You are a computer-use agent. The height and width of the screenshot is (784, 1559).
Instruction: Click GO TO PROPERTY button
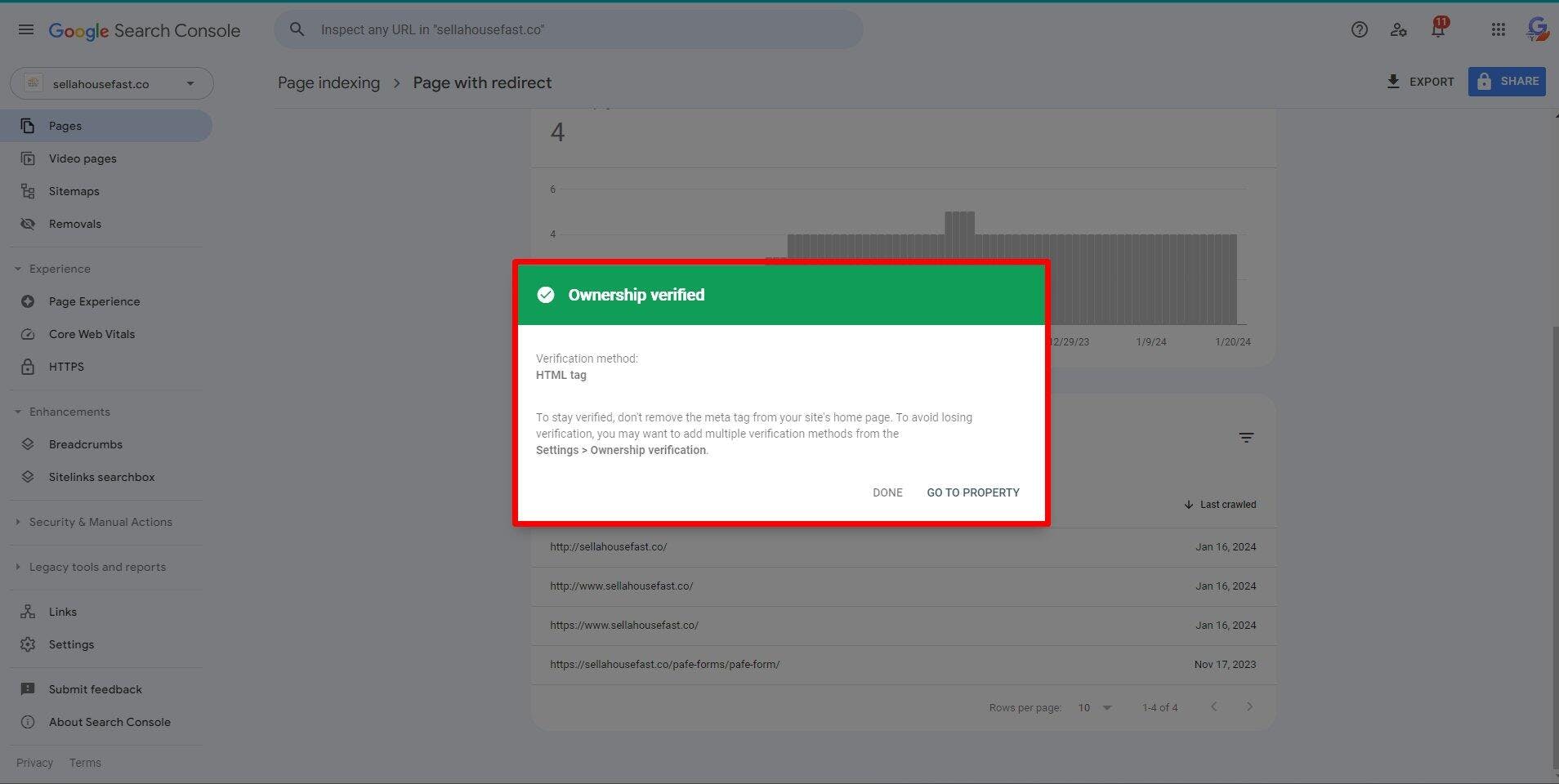click(x=972, y=492)
